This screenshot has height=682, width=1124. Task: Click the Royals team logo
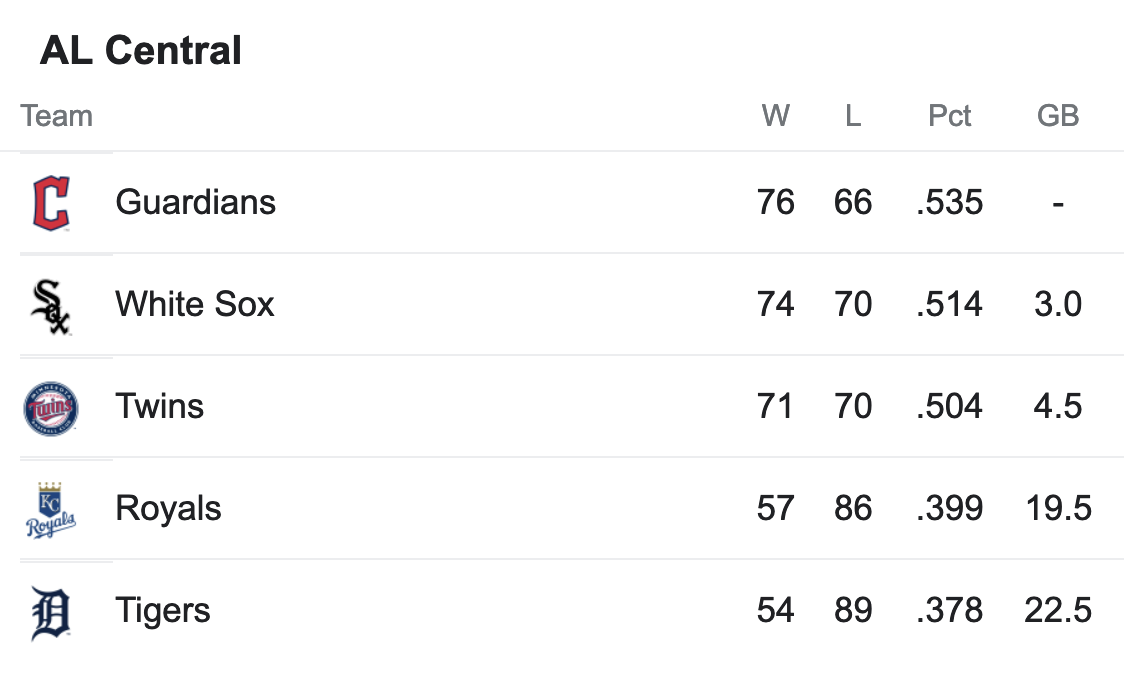tap(51, 510)
